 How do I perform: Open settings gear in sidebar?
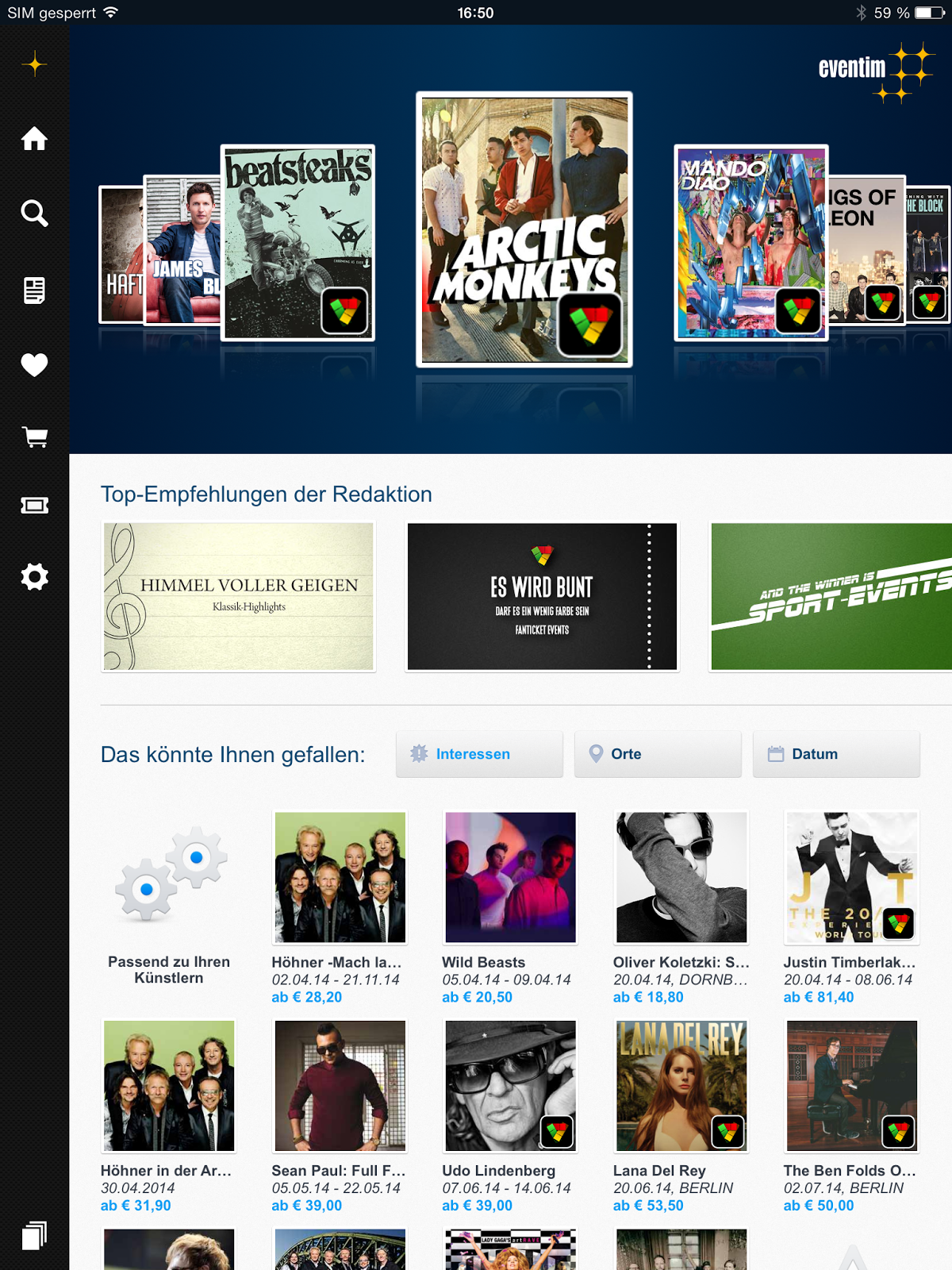(x=34, y=576)
